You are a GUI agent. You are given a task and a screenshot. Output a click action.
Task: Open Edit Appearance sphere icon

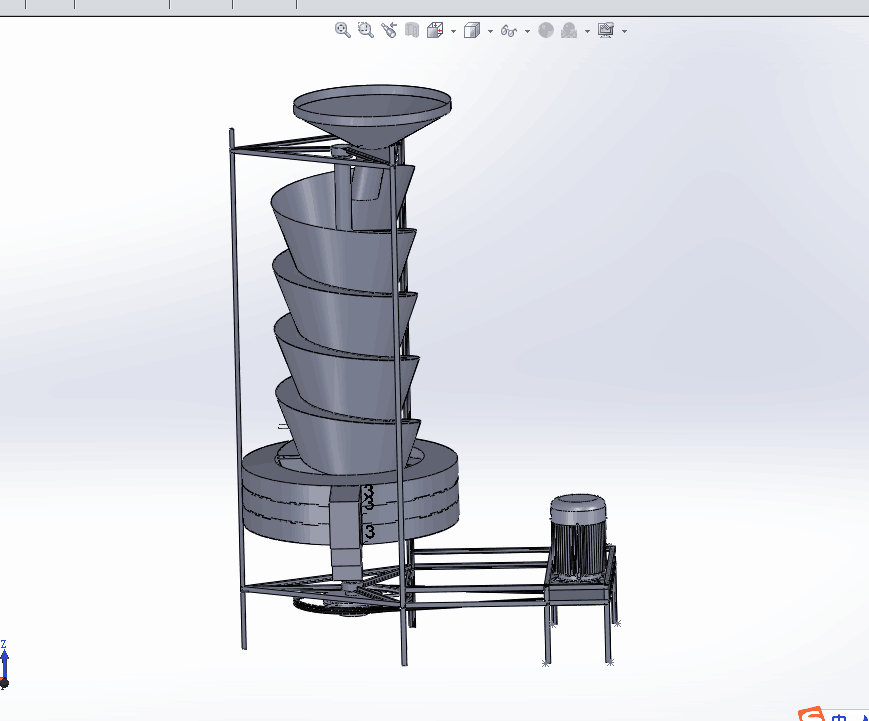(x=546, y=30)
